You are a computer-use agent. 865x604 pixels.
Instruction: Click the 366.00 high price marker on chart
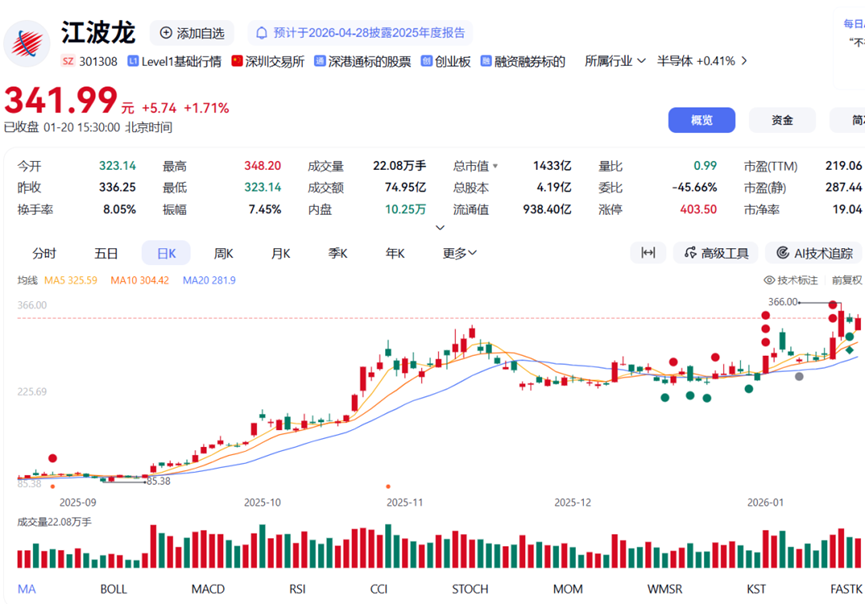point(784,301)
